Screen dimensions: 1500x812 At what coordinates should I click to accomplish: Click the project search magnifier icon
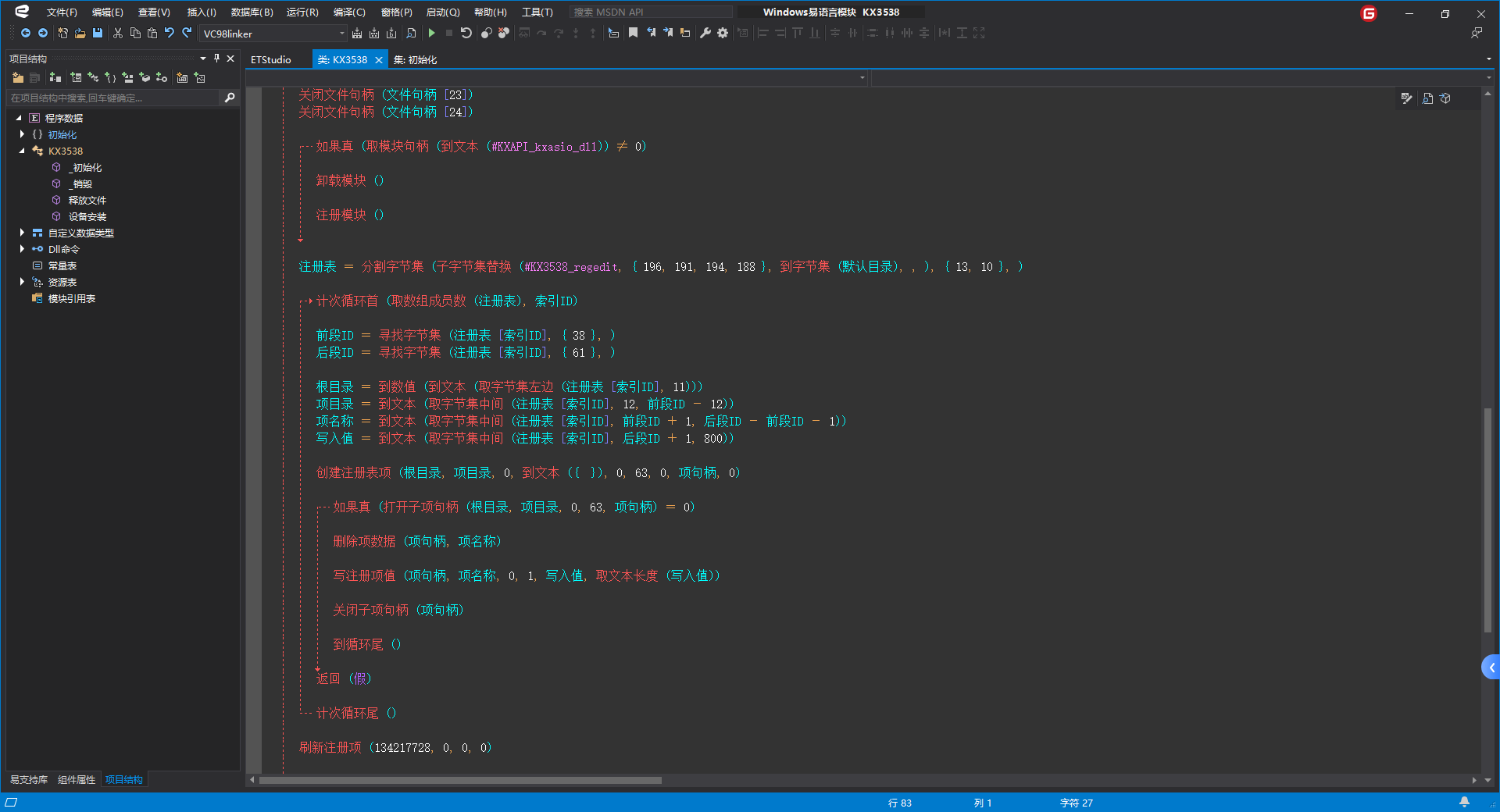pos(230,98)
